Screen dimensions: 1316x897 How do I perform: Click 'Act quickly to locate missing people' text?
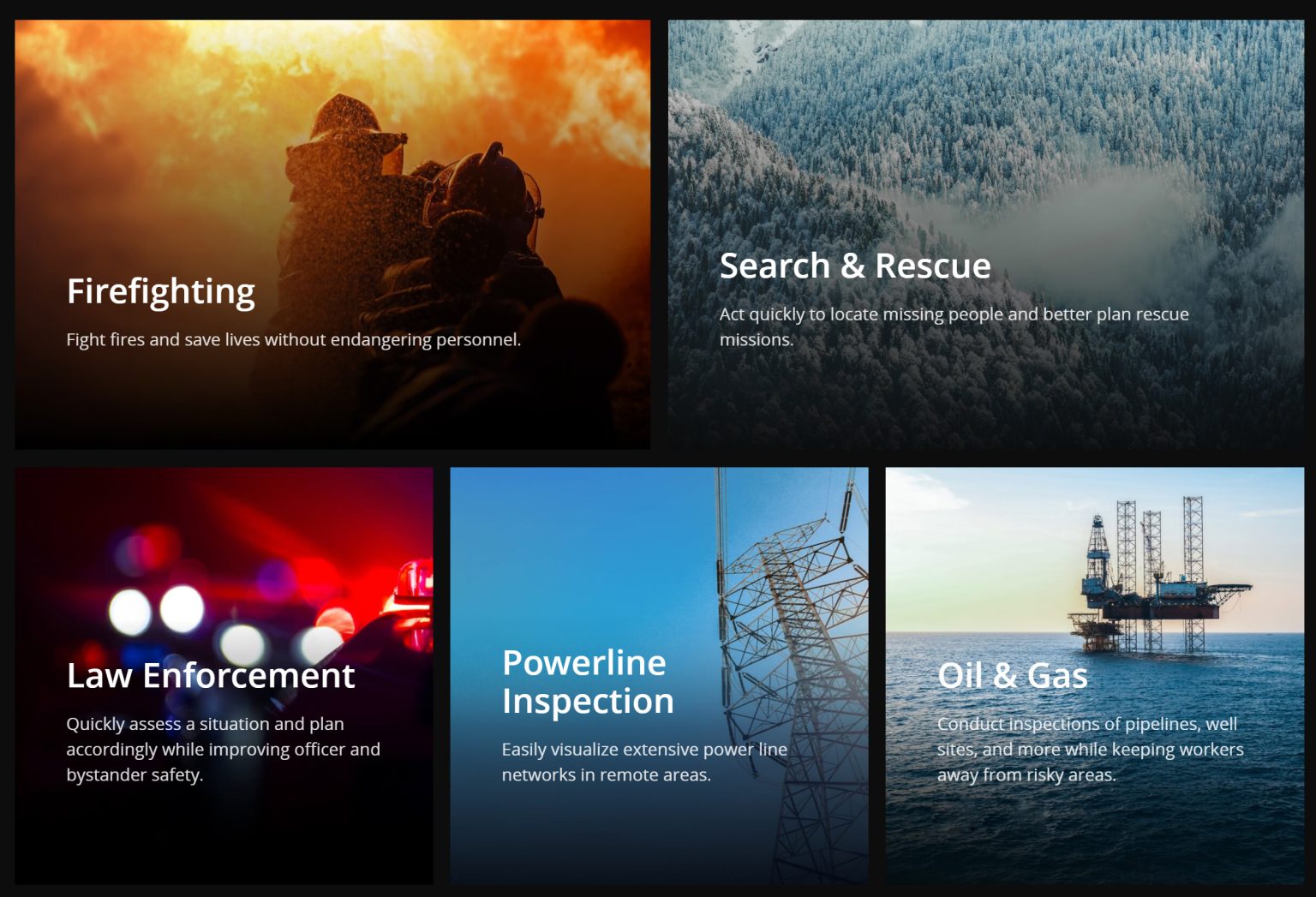pyautogui.click(x=954, y=327)
